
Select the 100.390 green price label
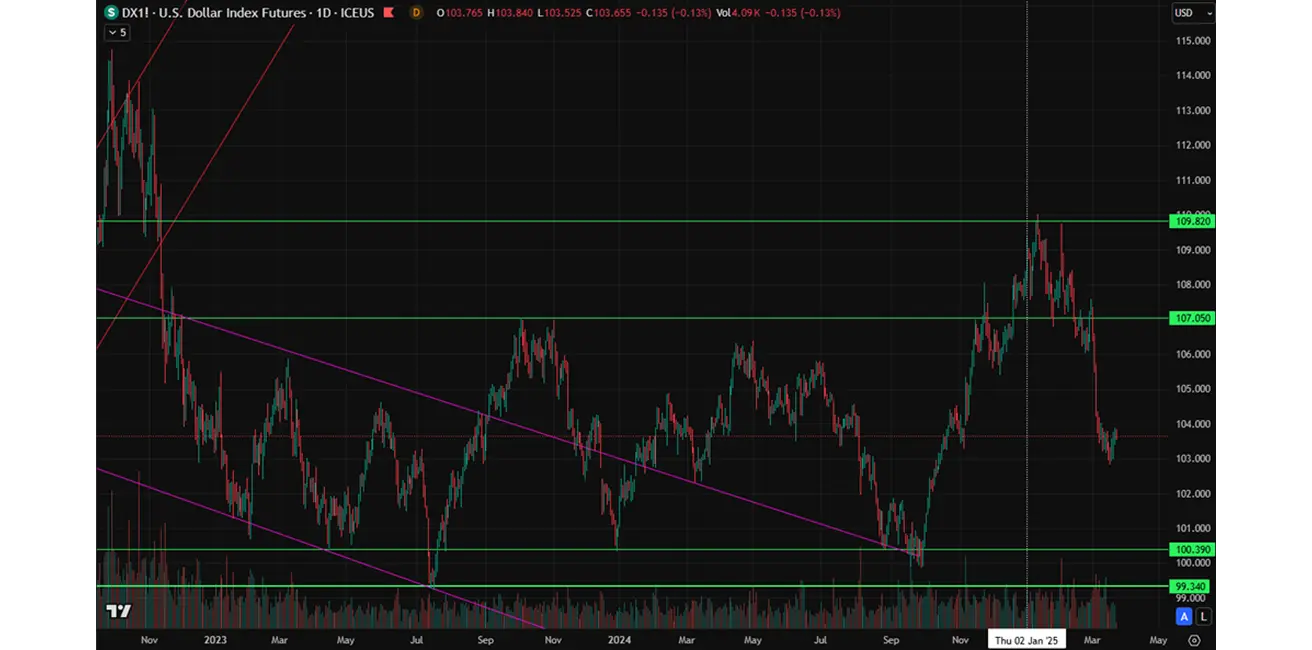(1192, 549)
